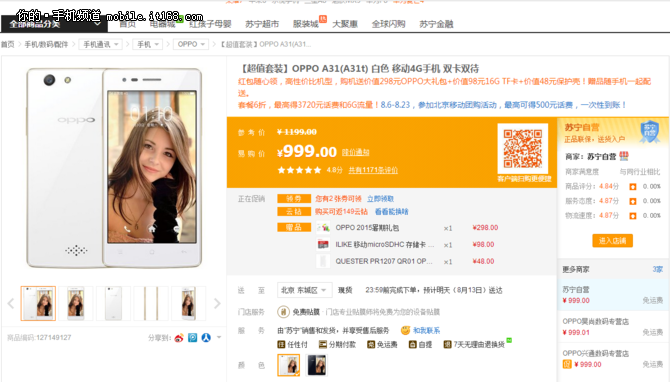Open QUESTER PR1207 case gift image

[x=323, y=261]
